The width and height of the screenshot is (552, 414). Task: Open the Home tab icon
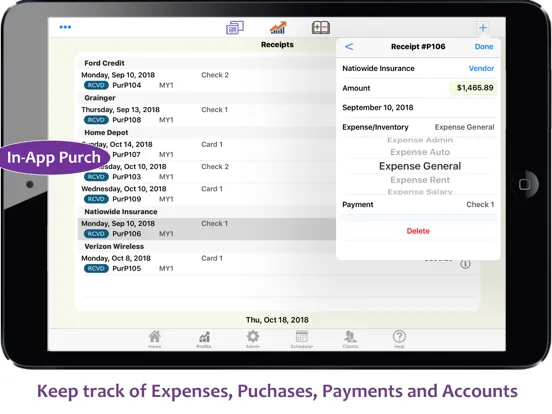155,339
